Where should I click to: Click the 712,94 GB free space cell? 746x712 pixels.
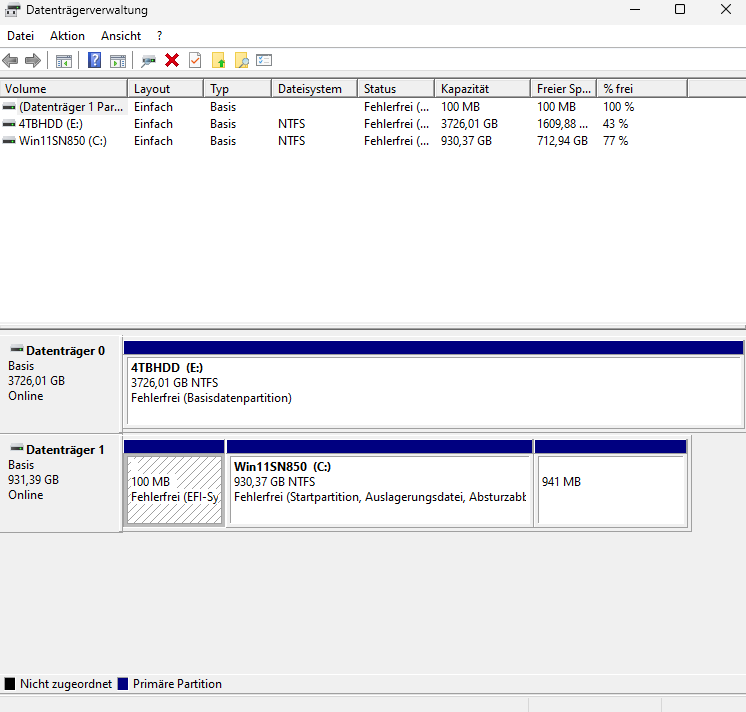click(x=562, y=141)
